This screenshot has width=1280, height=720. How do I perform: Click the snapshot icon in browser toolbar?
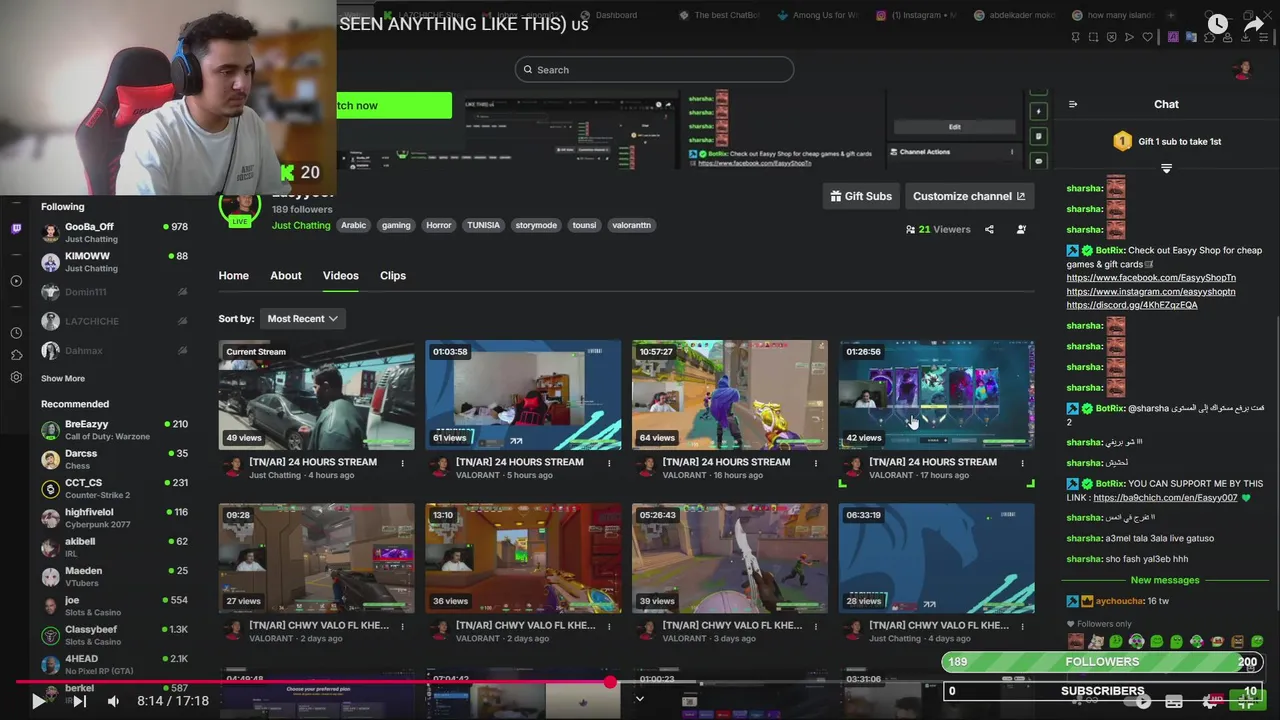1093,37
